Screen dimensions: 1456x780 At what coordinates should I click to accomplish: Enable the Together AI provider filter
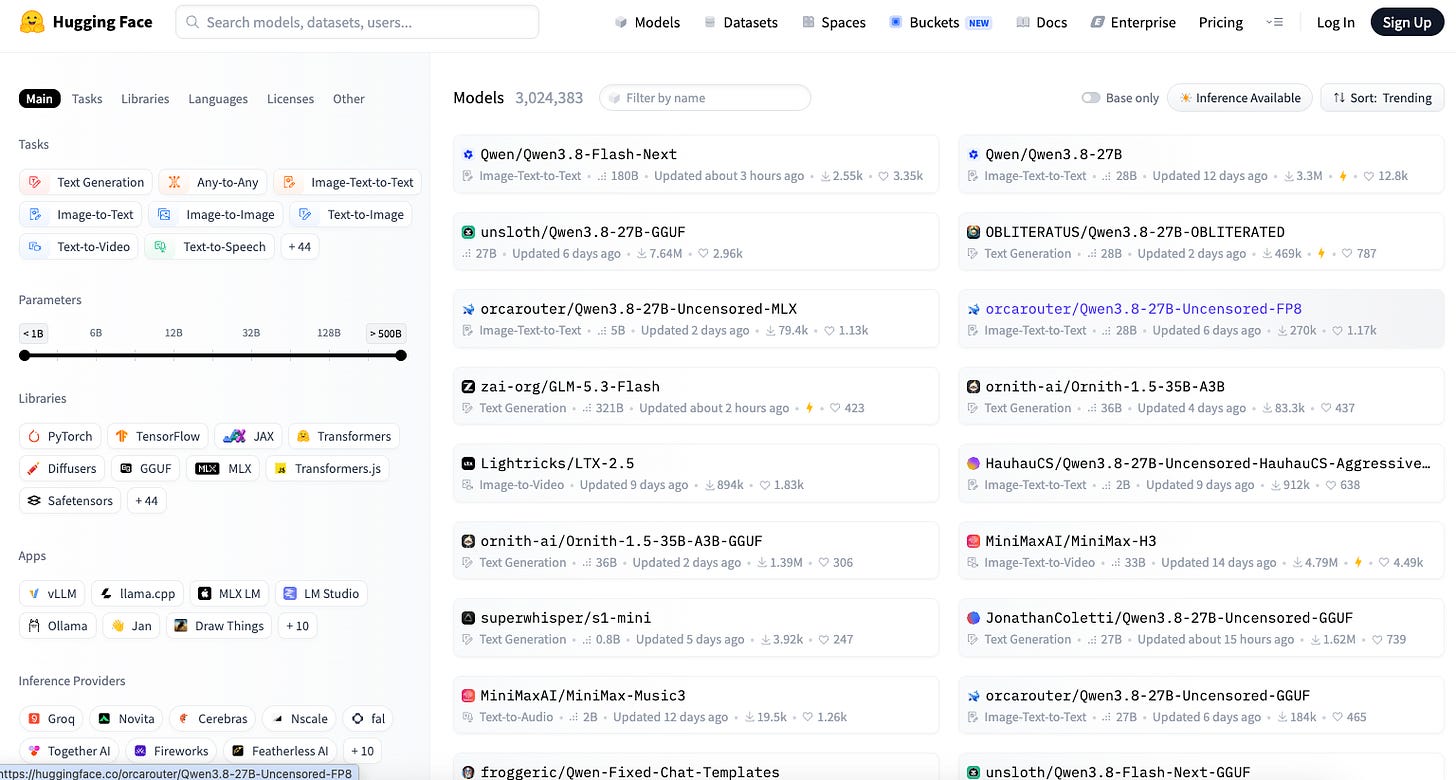point(69,750)
